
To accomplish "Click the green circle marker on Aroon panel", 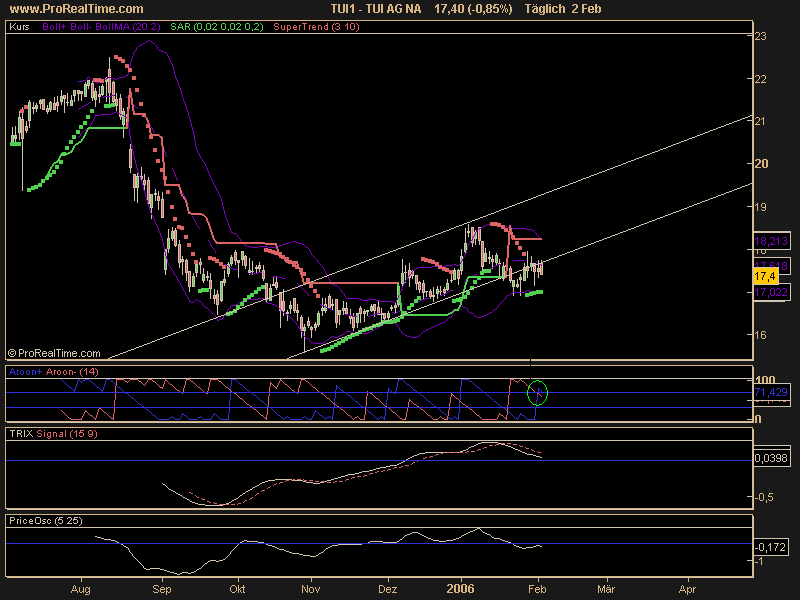I will pyautogui.click(x=538, y=392).
